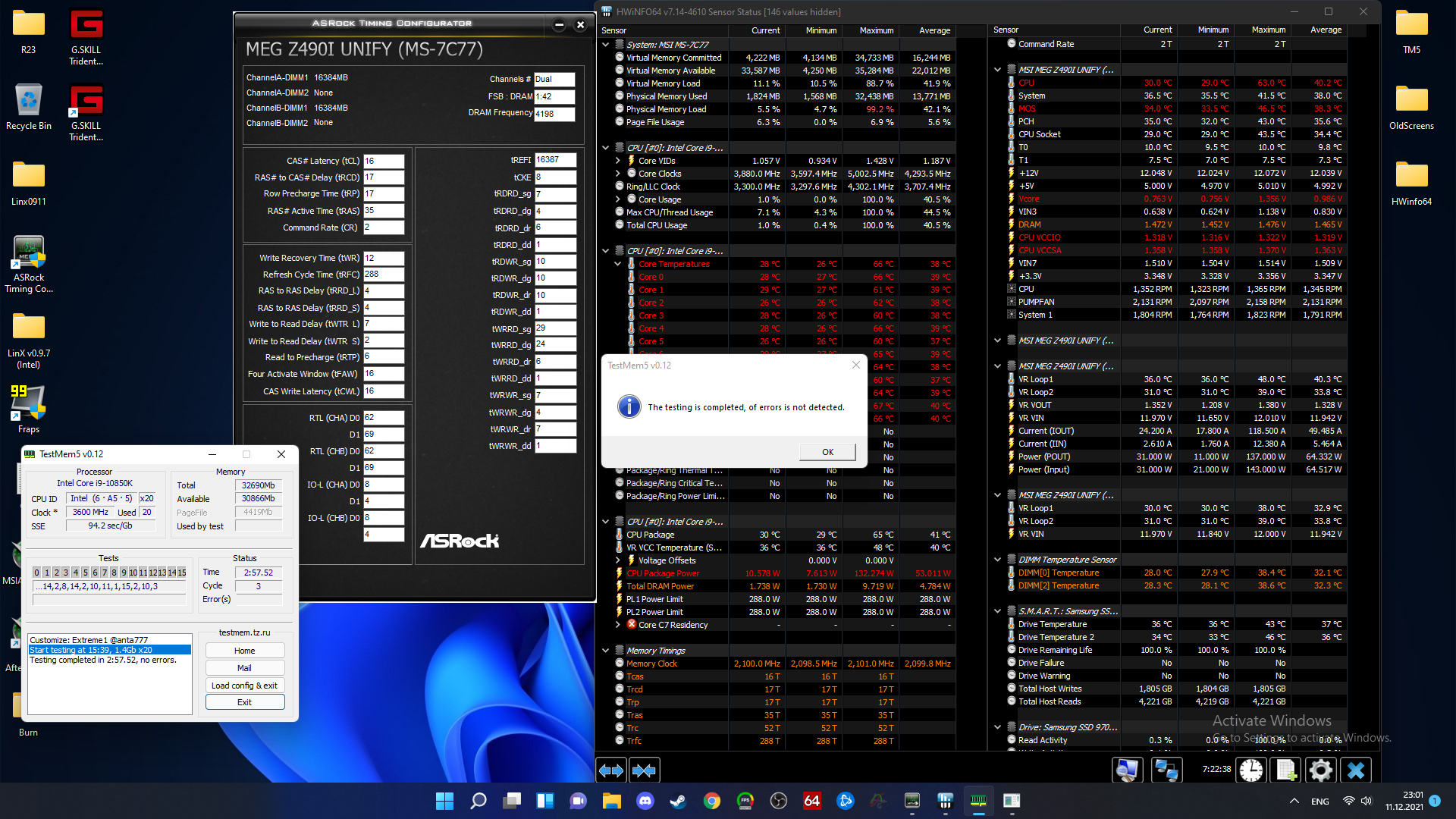Select test number 5 box in TestMem5
Viewport: 1456px width, 819px height.
pyautogui.click(x=85, y=573)
